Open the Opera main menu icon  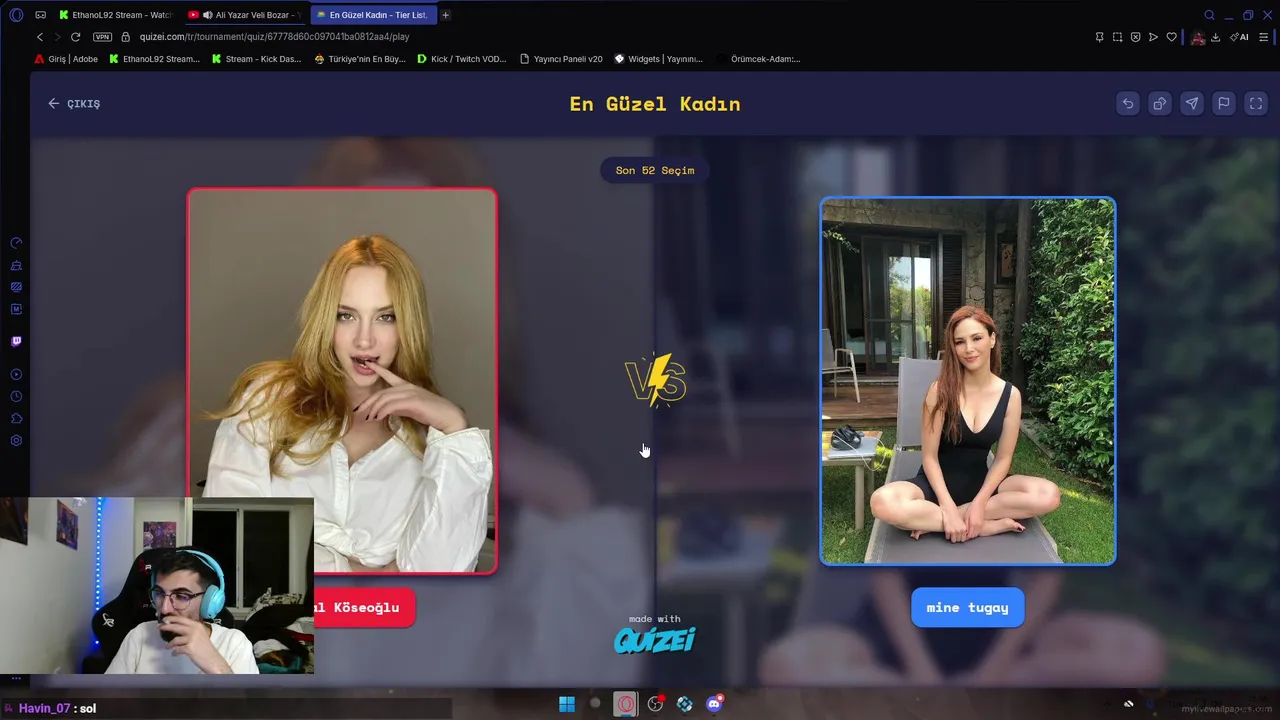click(x=16, y=15)
